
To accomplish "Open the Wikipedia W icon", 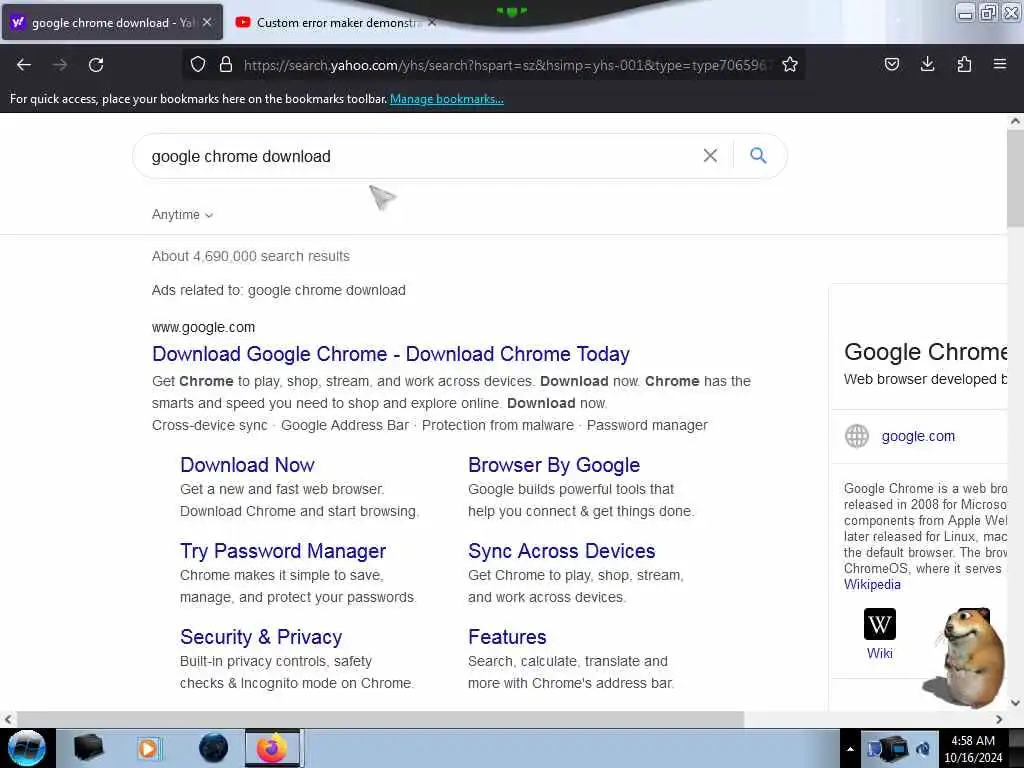I will coord(879,624).
